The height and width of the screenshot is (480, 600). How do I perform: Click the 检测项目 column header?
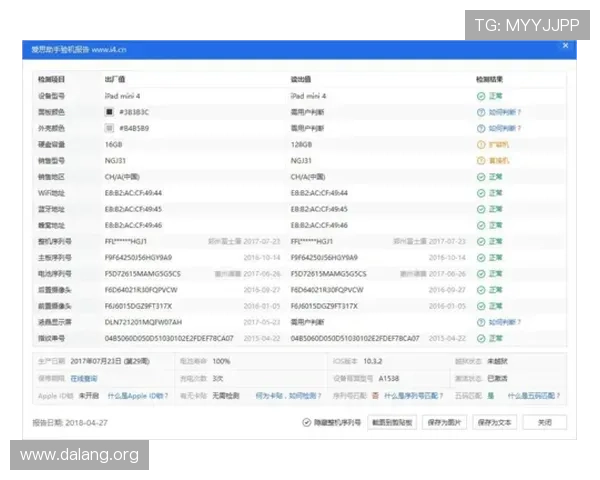click(51, 79)
